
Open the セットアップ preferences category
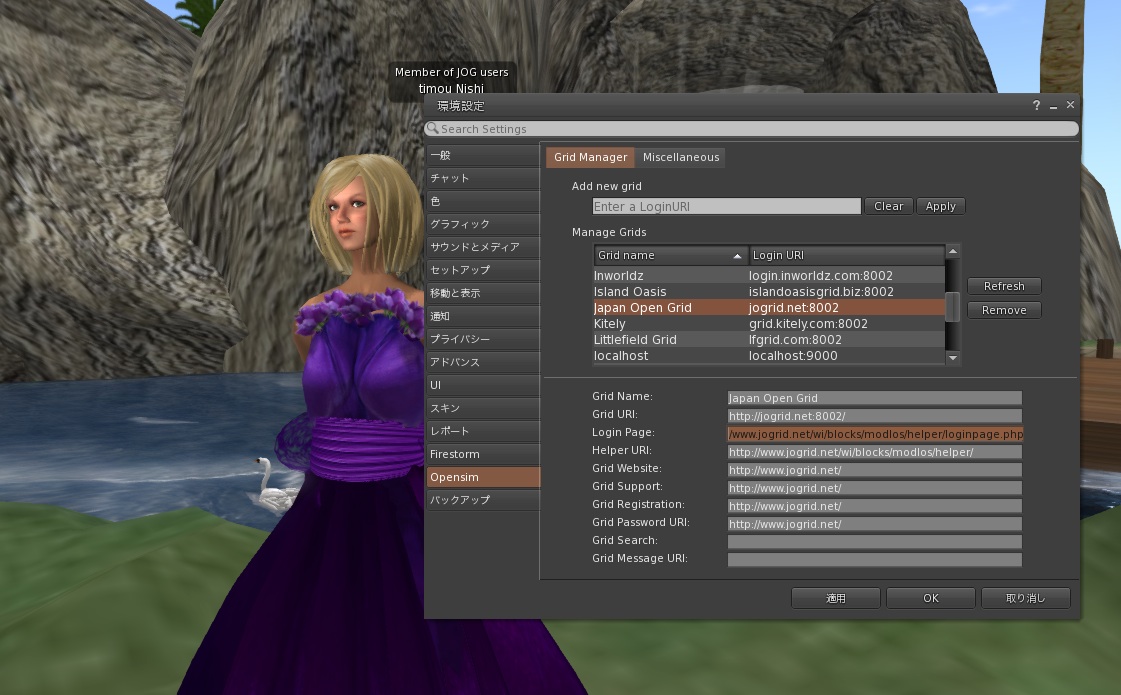483,270
